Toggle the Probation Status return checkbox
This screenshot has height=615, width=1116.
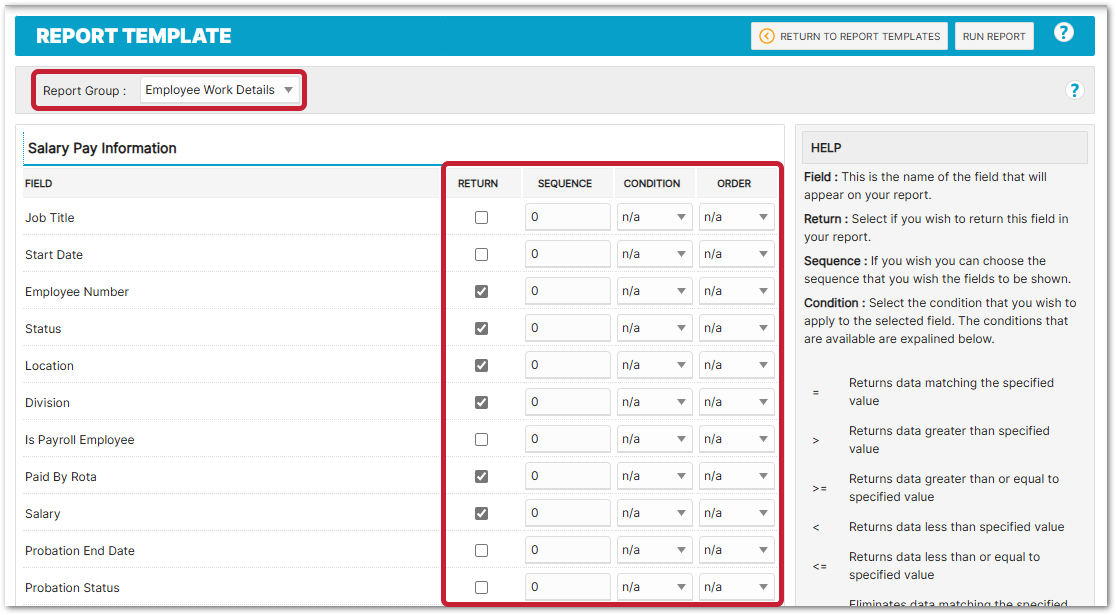coord(482,587)
